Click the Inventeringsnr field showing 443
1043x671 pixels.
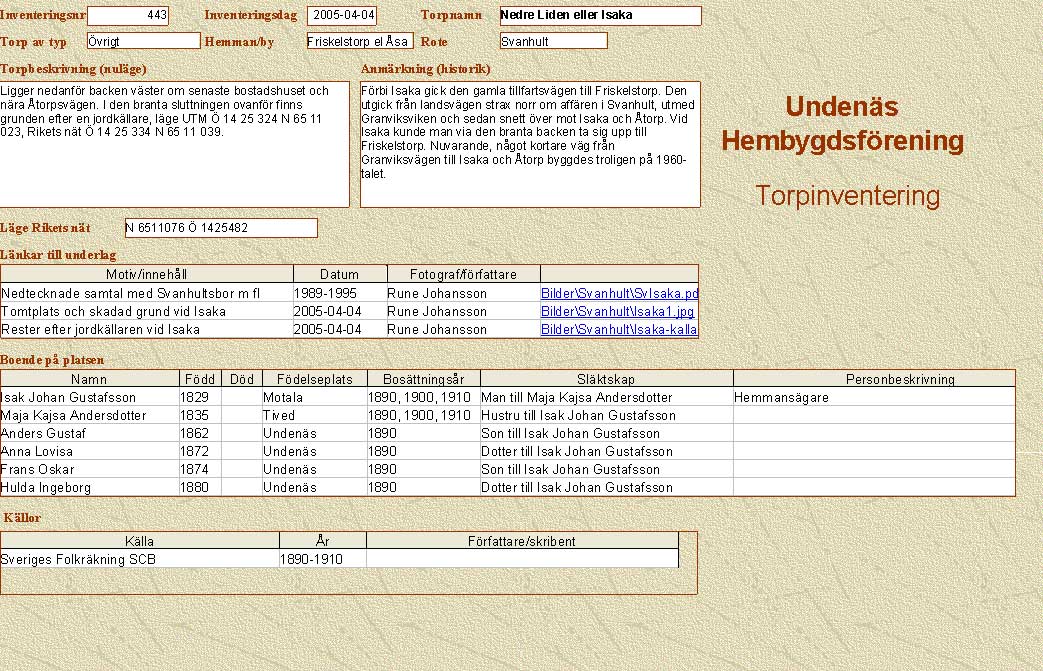point(128,16)
